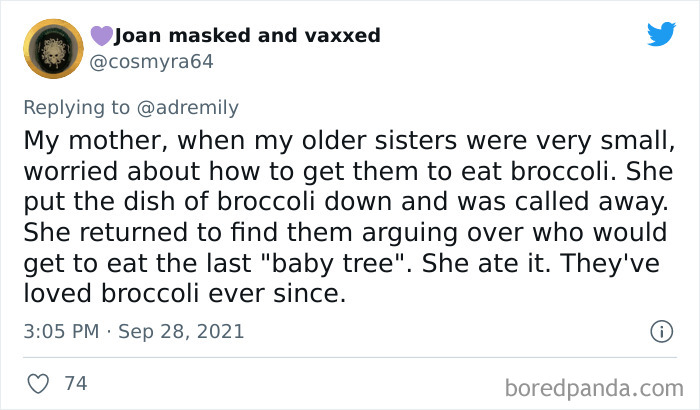The image size is (700, 410).
Task: Click the Sep 28, 2021 date
Action: point(182,331)
